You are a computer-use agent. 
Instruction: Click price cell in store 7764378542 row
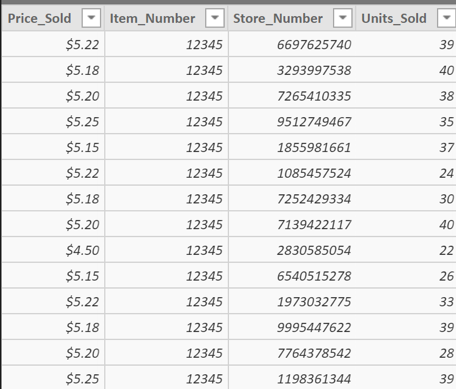[x=53, y=353]
